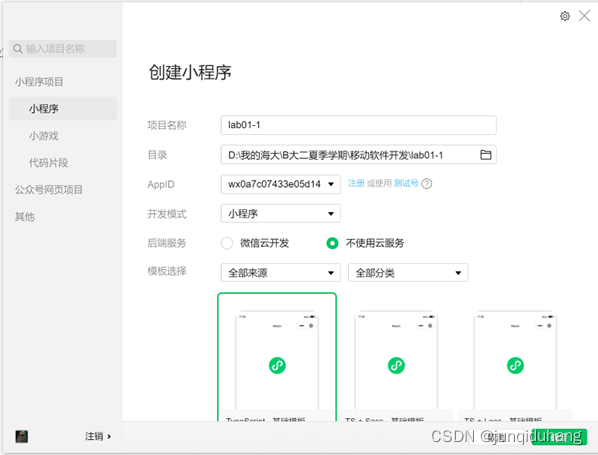This screenshot has width=598, height=455.
Task: Select 小游戏 in the sidebar
Action: [x=44, y=136]
